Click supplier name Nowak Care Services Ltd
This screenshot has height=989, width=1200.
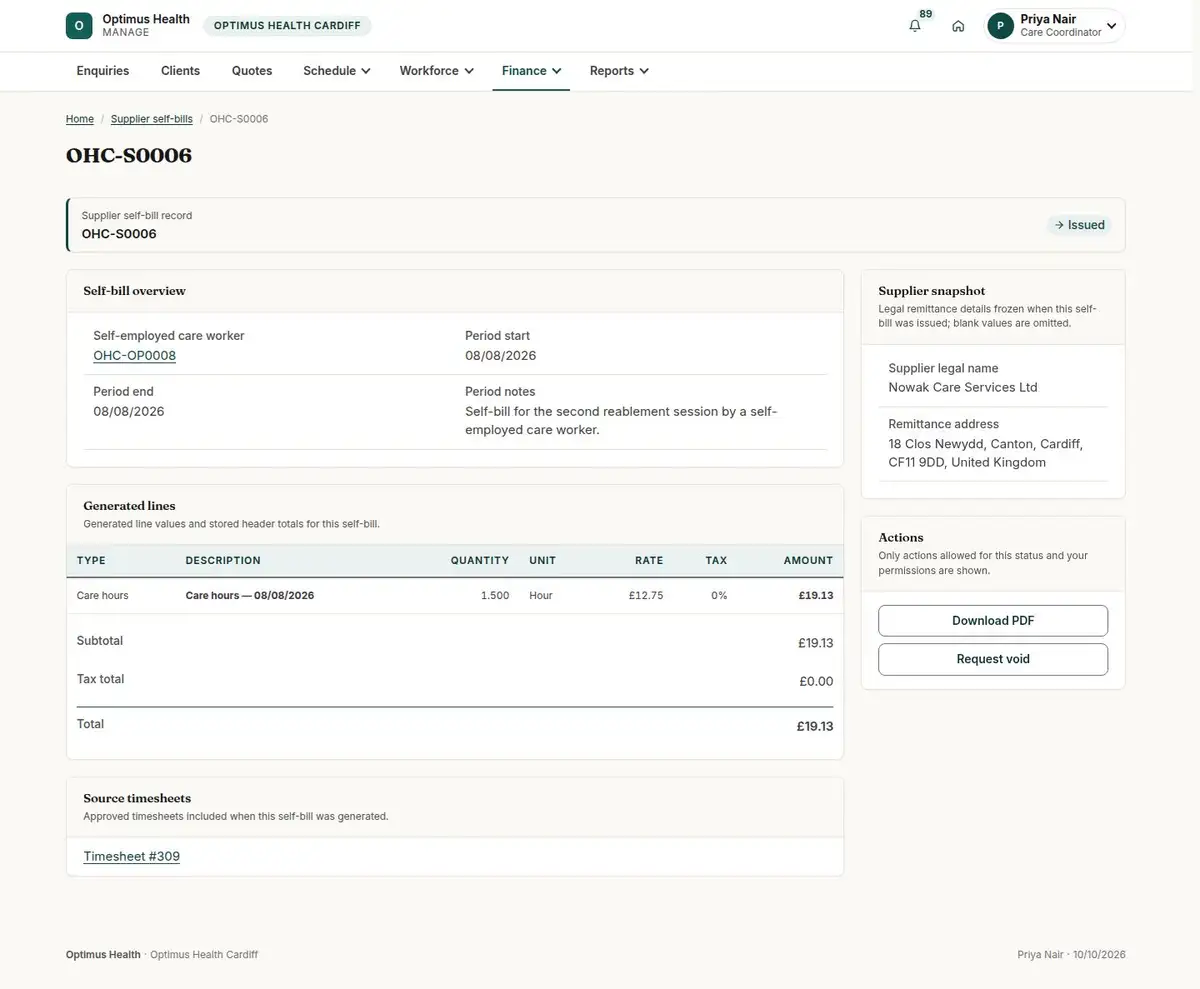tap(963, 387)
